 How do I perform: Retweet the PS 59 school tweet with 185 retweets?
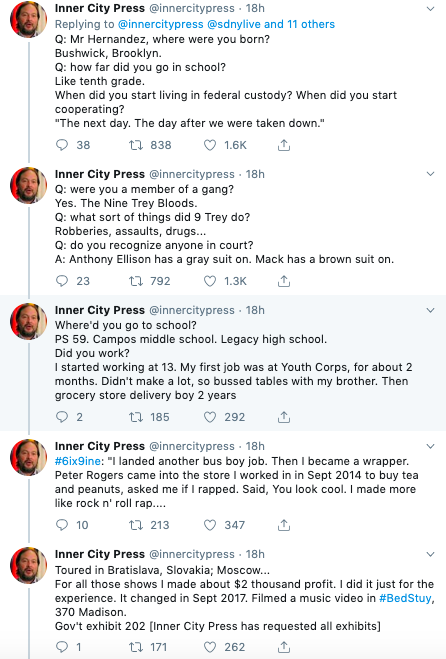click(x=136, y=417)
